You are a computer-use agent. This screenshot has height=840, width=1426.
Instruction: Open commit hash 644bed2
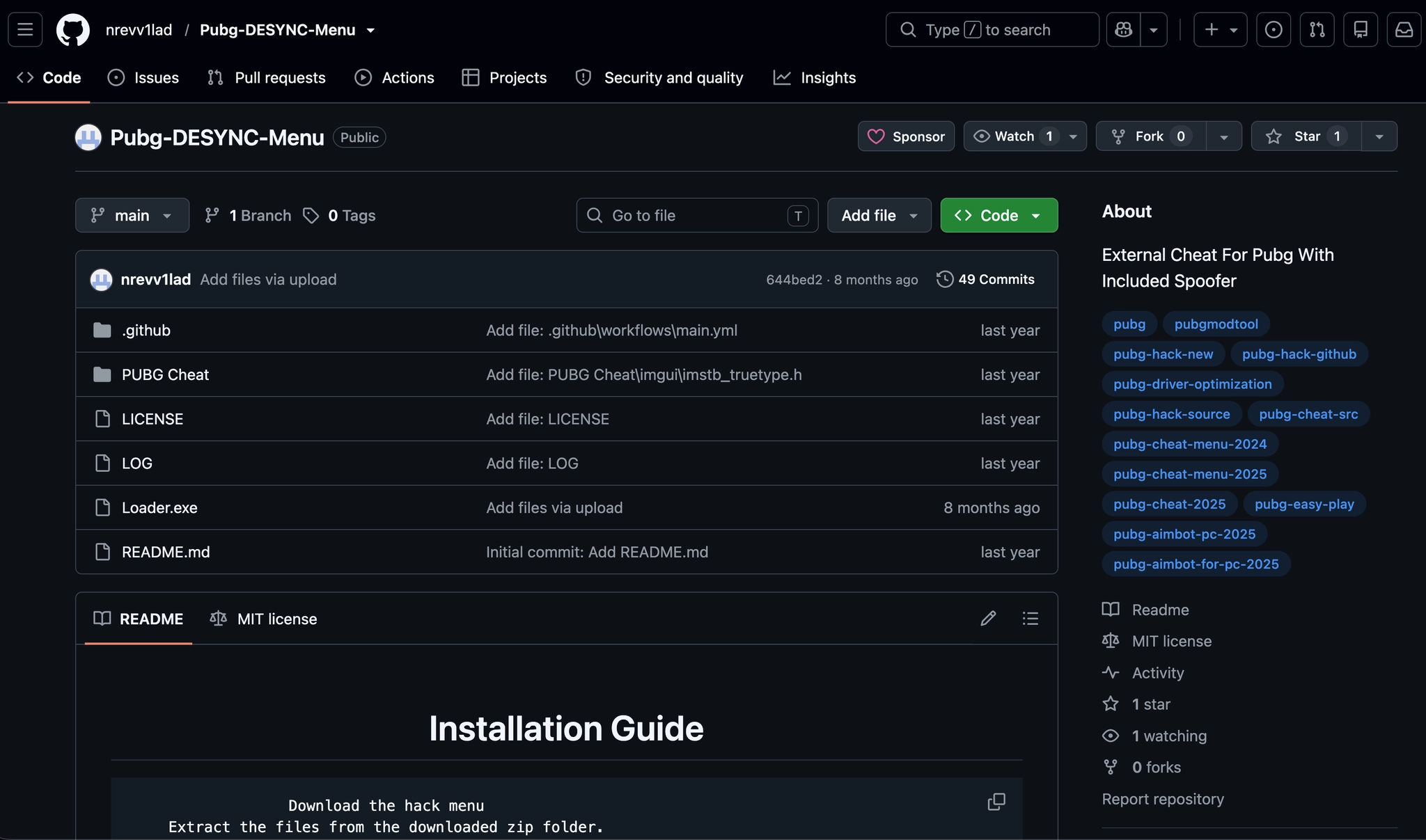click(x=794, y=280)
